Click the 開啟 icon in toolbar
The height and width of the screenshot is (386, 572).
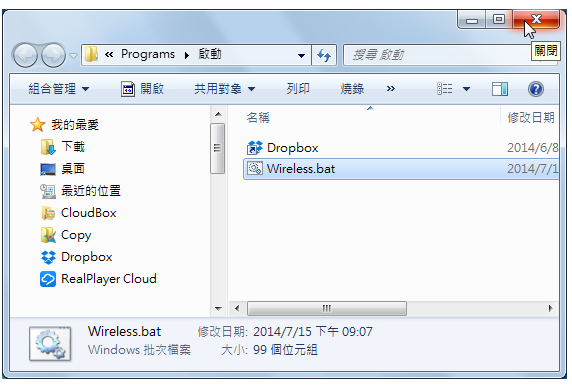coord(128,89)
